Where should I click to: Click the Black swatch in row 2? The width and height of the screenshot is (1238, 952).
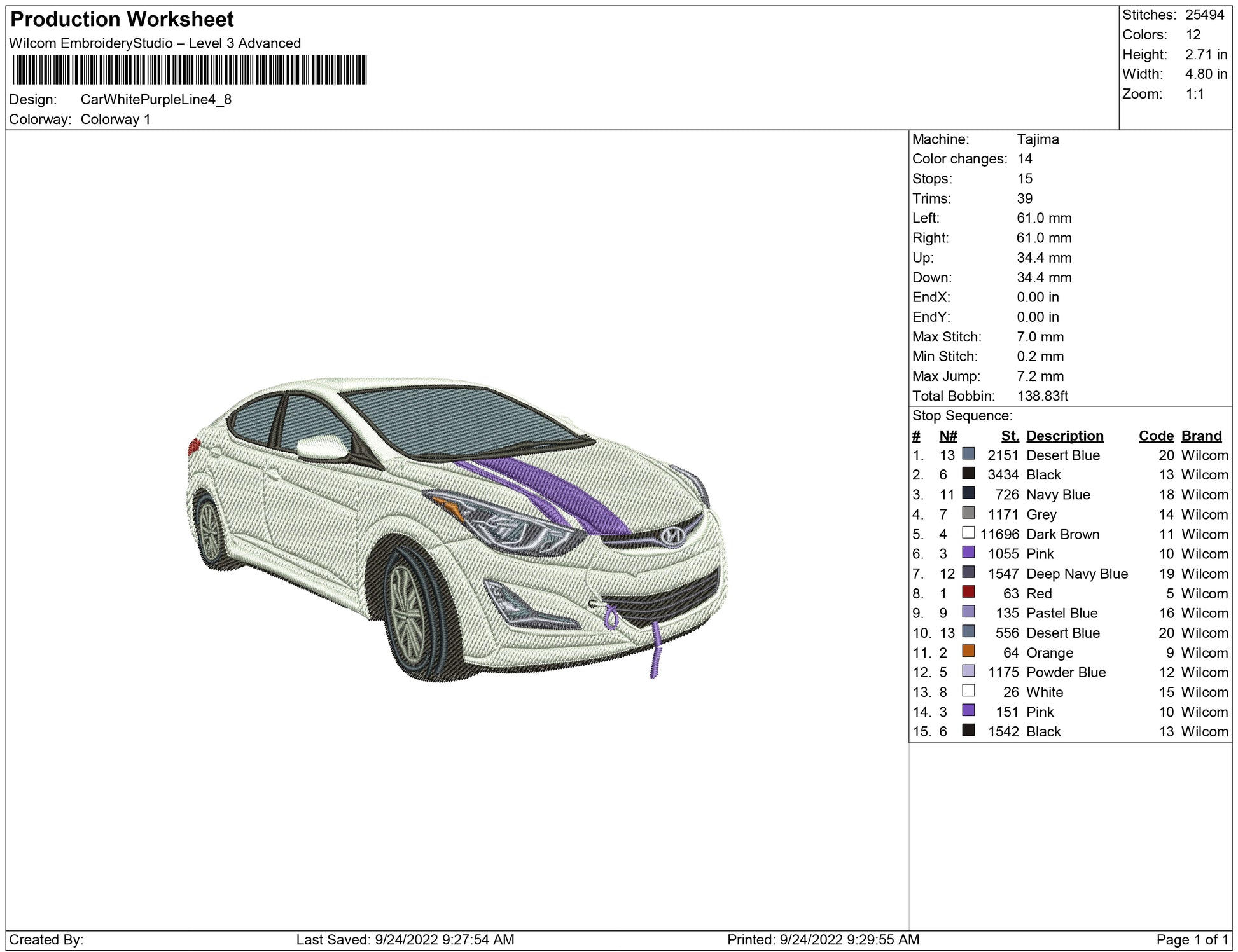968,473
